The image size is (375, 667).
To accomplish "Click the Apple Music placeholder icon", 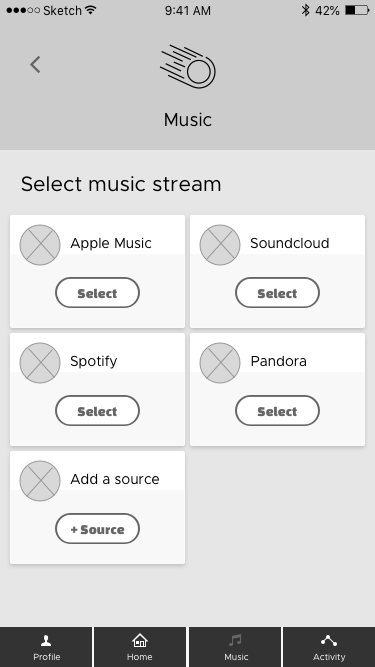I will (40, 245).
